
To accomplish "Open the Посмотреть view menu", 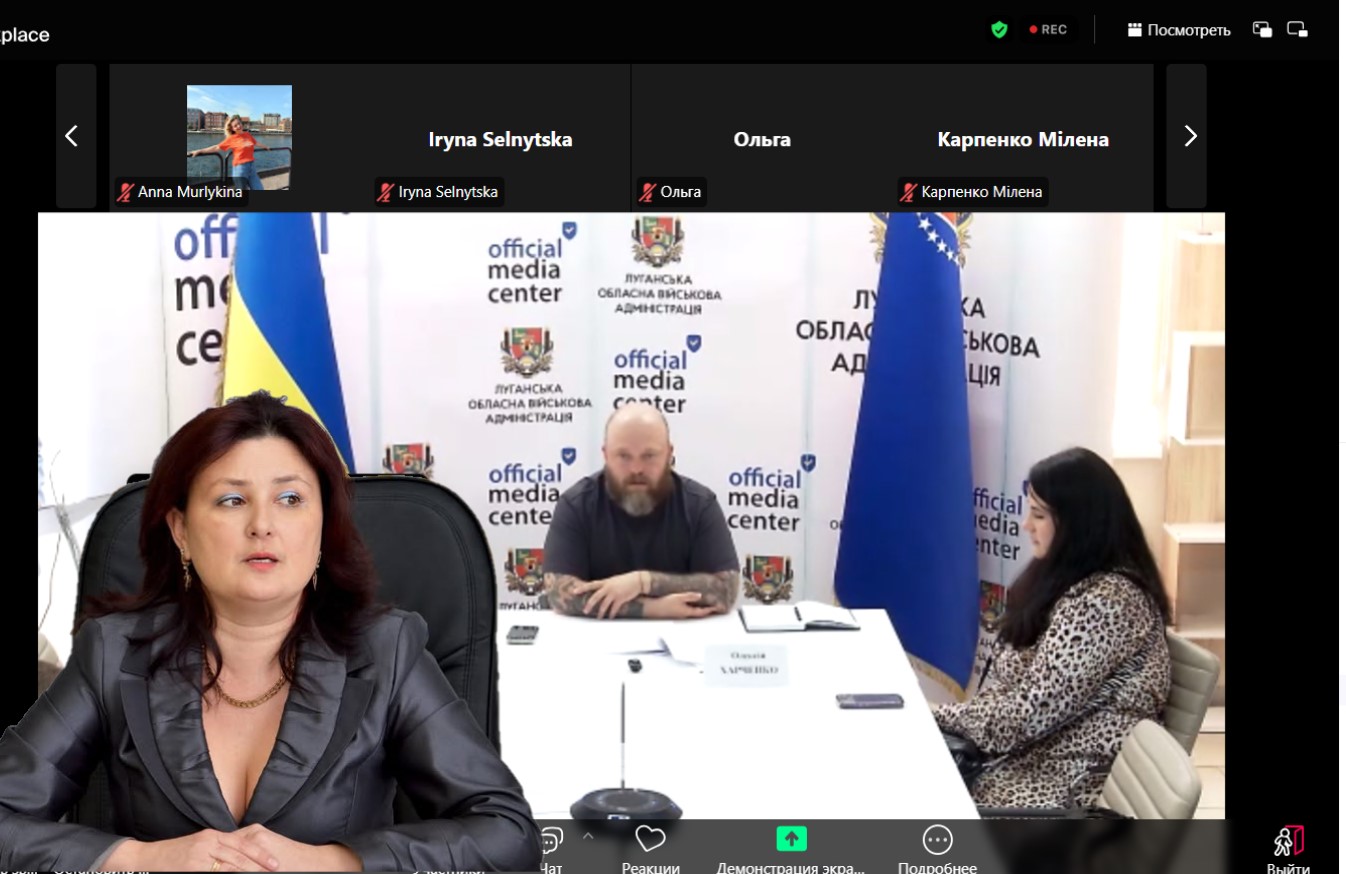I will tap(1179, 30).
